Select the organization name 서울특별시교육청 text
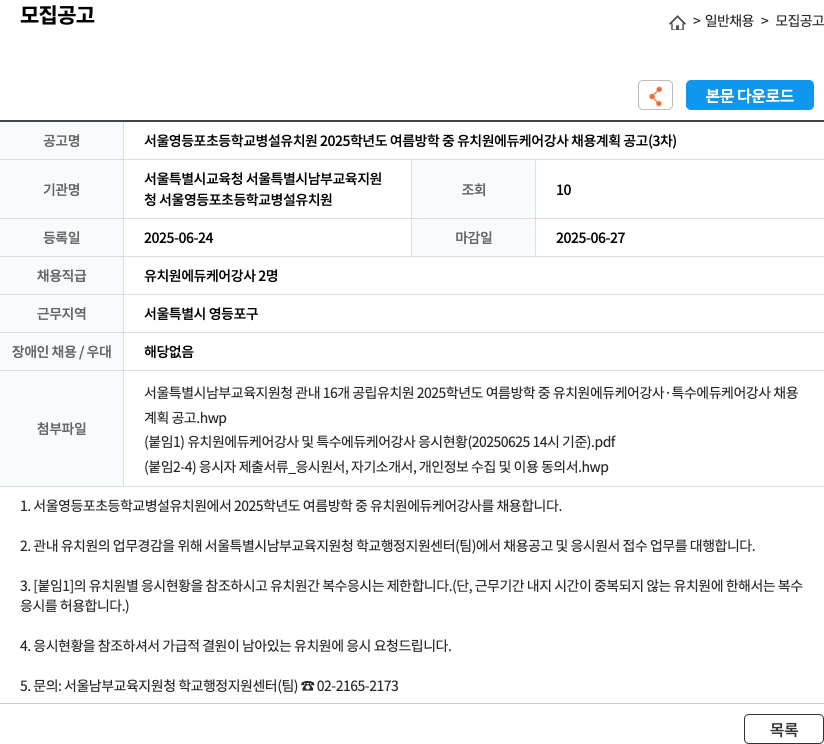 (x=263, y=189)
